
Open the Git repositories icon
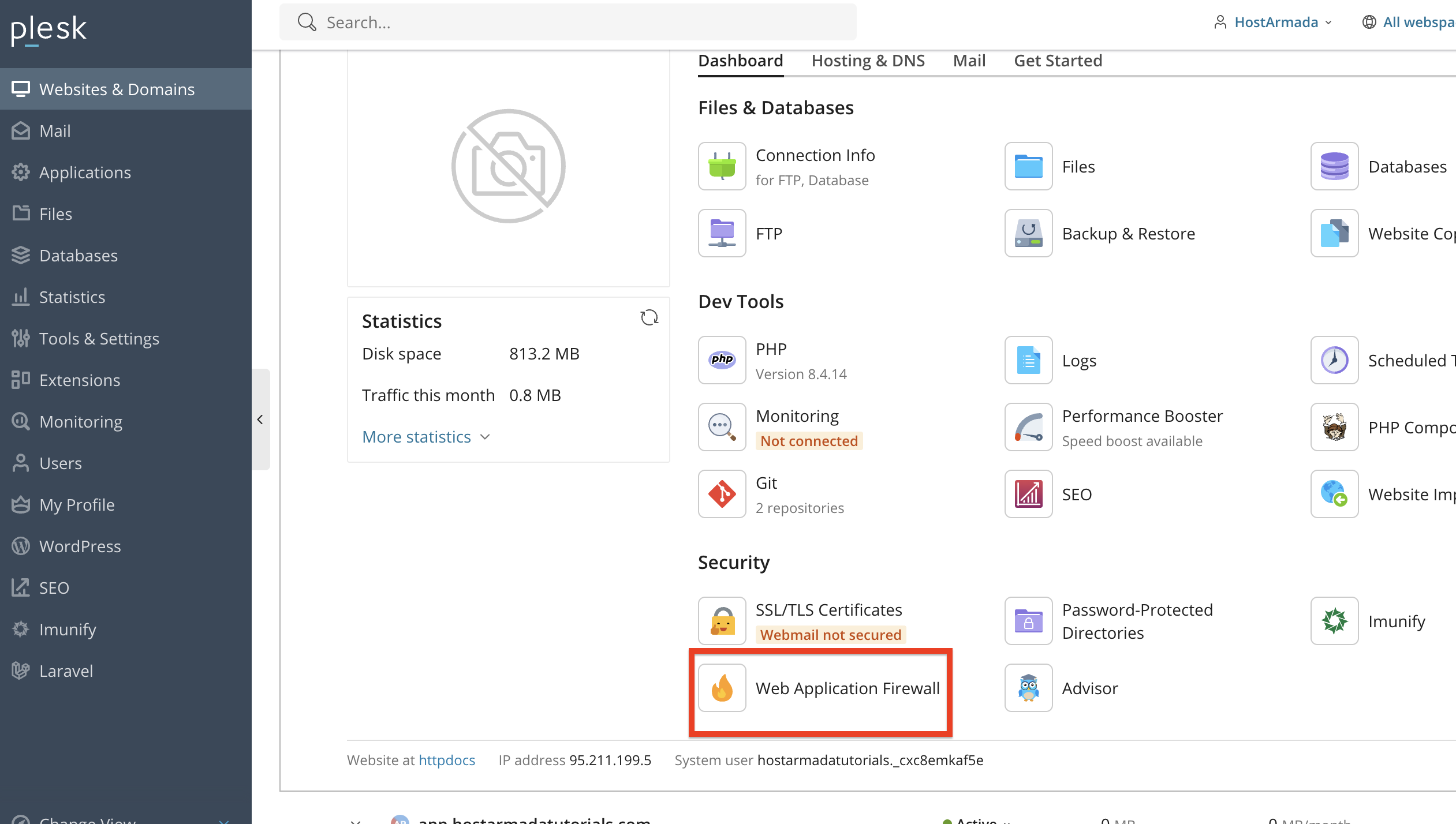point(722,494)
